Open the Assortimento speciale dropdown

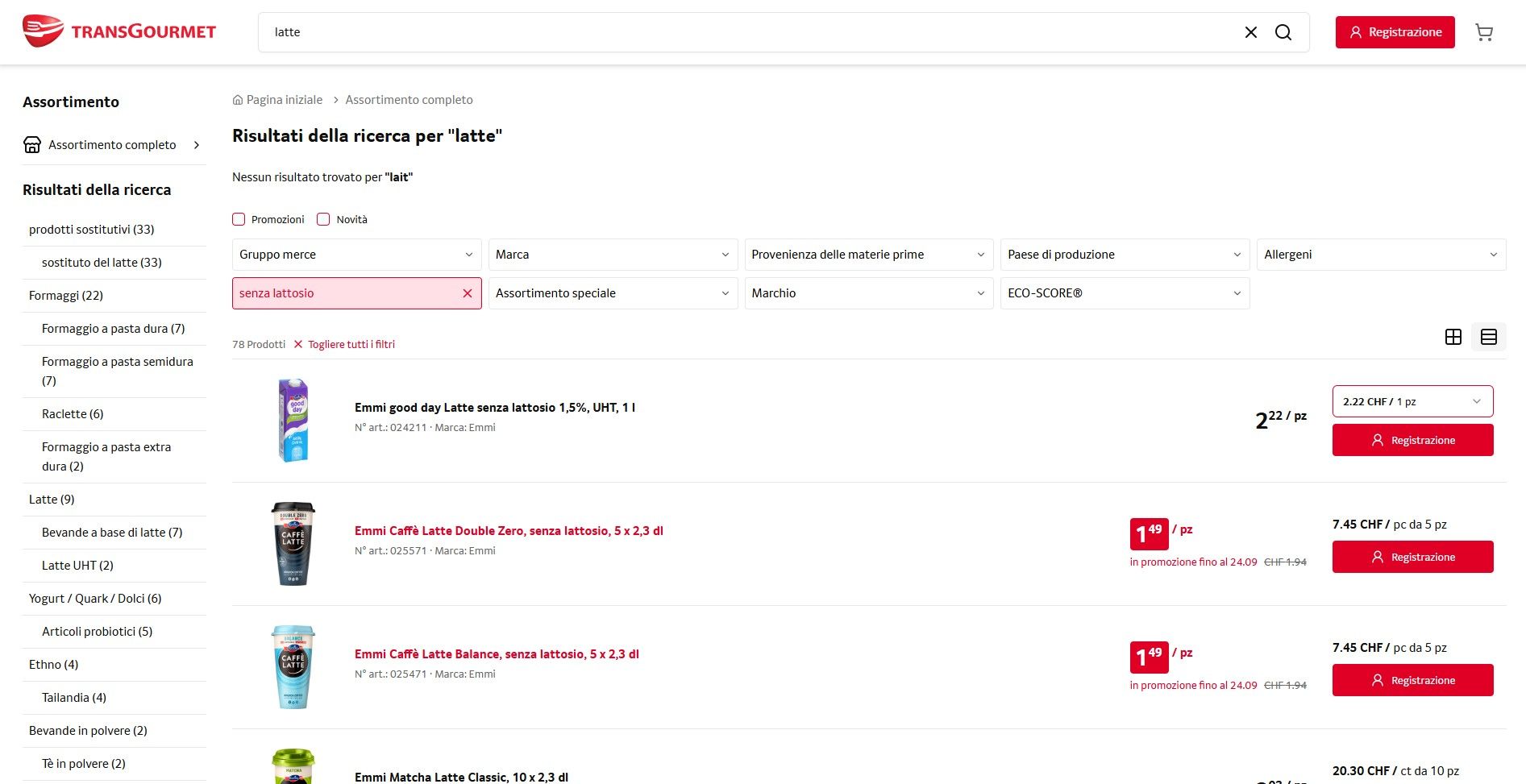pyautogui.click(x=613, y=293)
